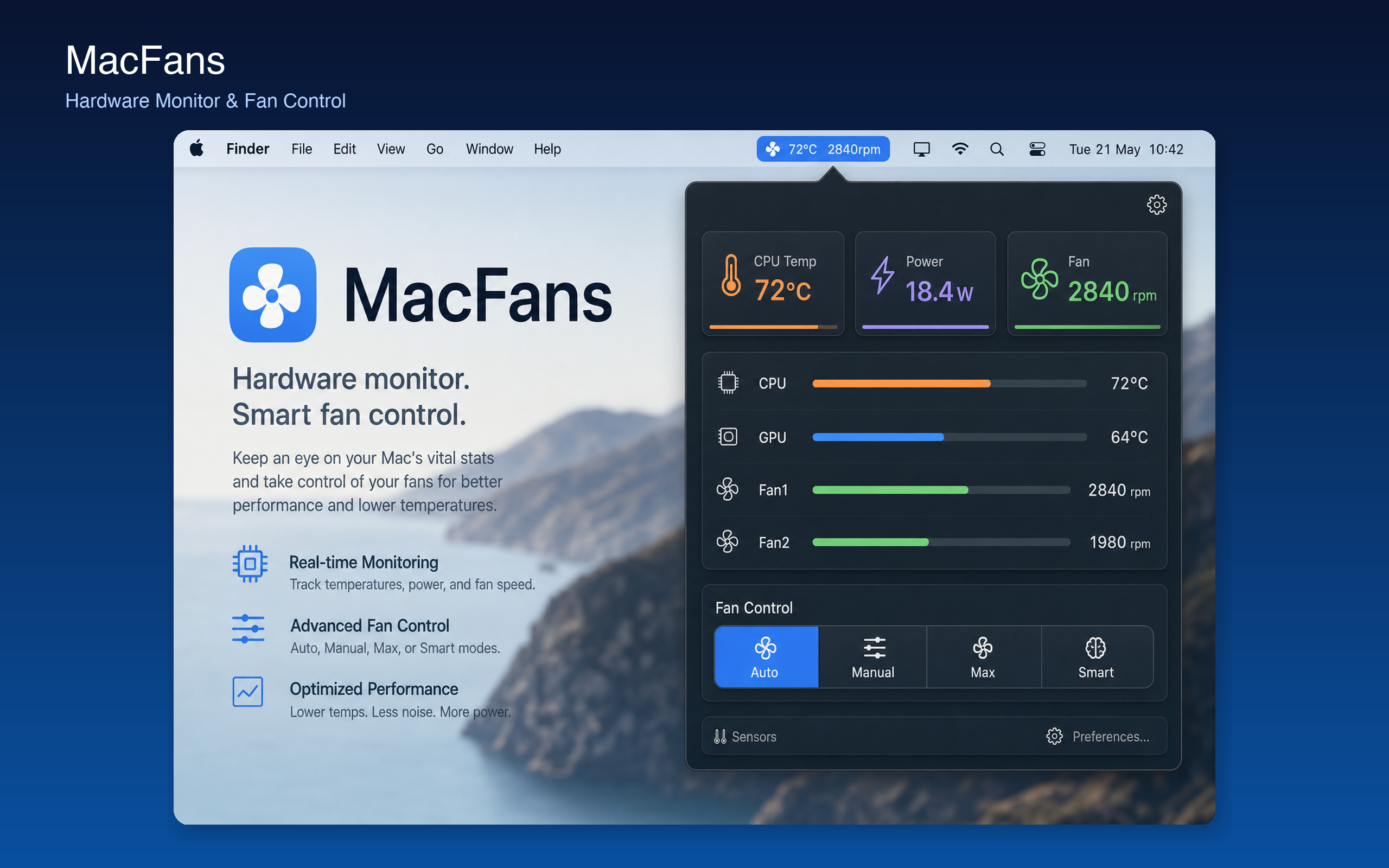Image resolution: width=1389 pixels, height=868 pixels.
Task: Click the Preferences gear icon
Action: pos(1054,736)
